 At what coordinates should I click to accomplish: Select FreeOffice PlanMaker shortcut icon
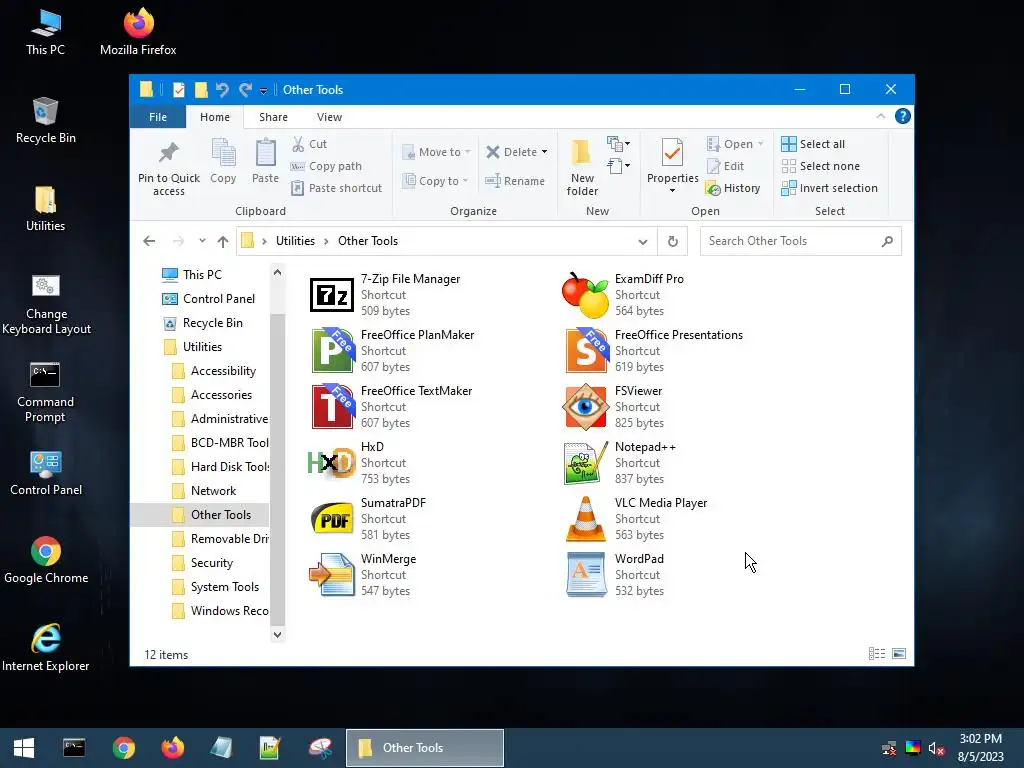(x=332, y=351)
